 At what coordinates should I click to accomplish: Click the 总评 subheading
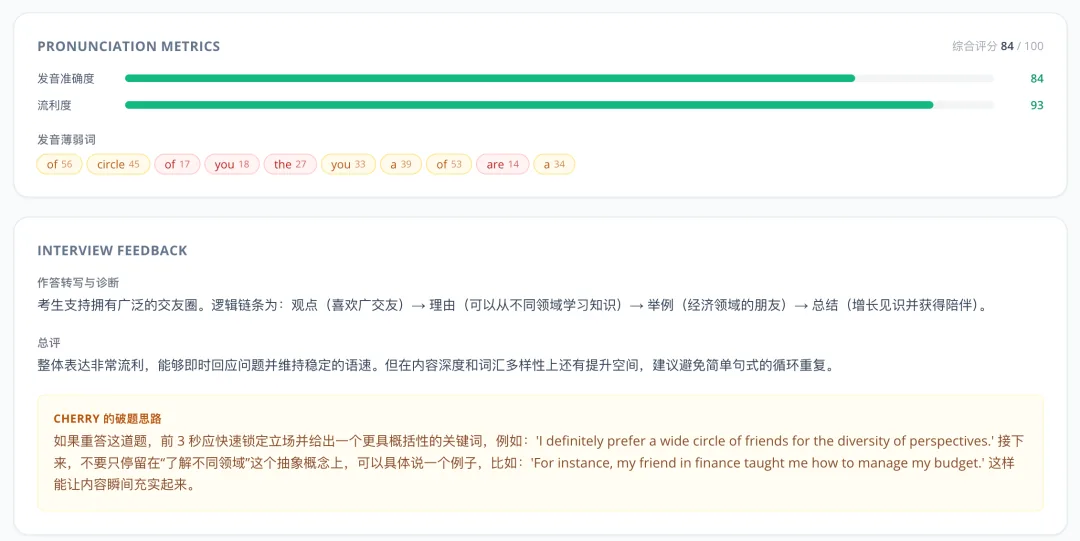tap(49, 343)
